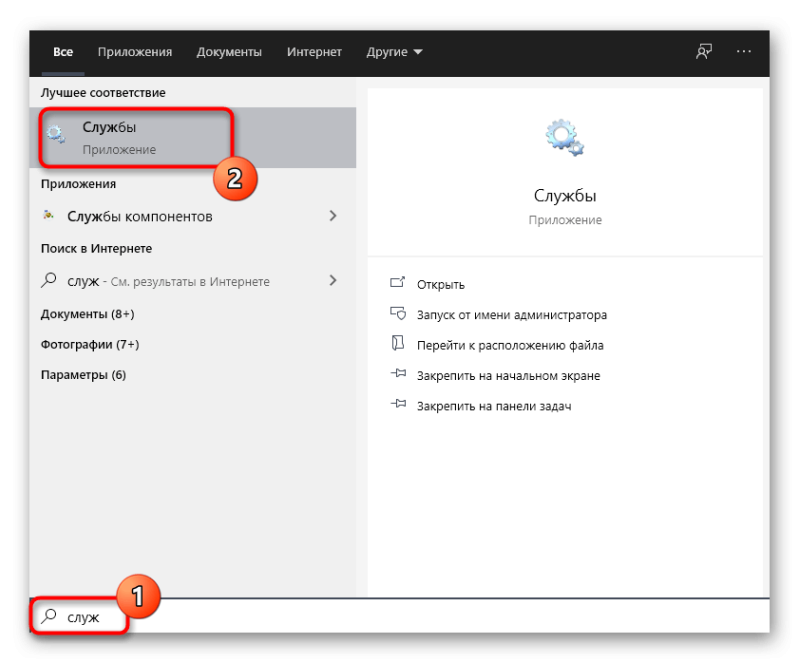Switch to the Приложения tab
The image size is (800, 663).
coord(135,52)
